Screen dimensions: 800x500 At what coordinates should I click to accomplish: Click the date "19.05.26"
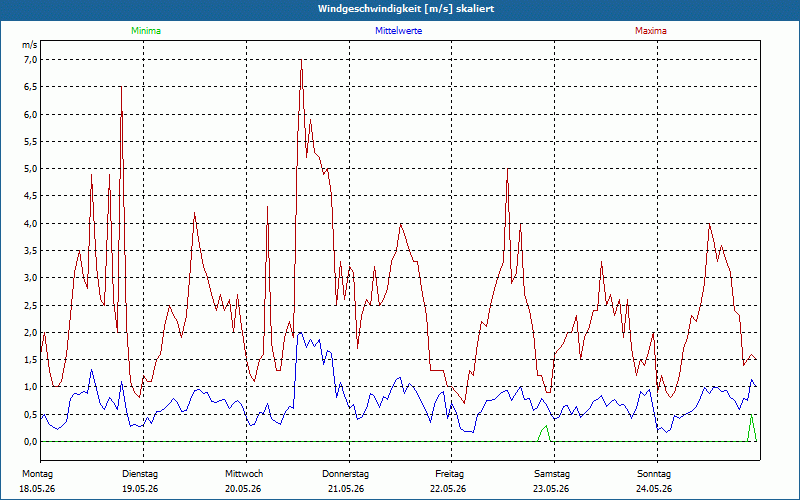pos(140,489)
